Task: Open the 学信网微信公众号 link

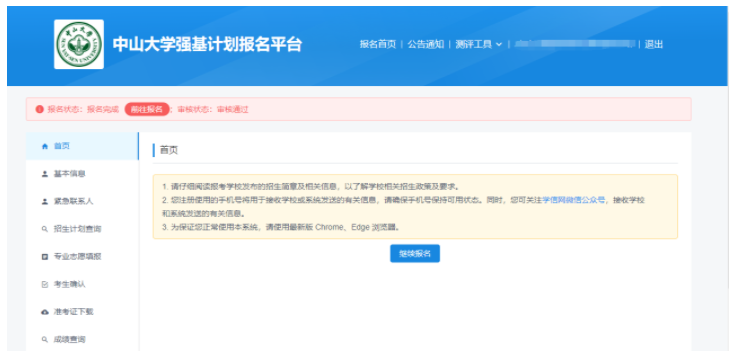Action: point(573,200)
